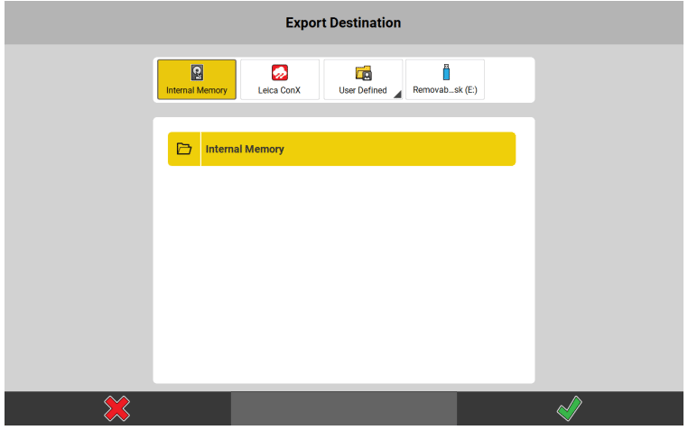This screenshot has height=430, width=688.
Task: Click the hard drive icon for Internal Memory
Action: [x=197, y=73]
